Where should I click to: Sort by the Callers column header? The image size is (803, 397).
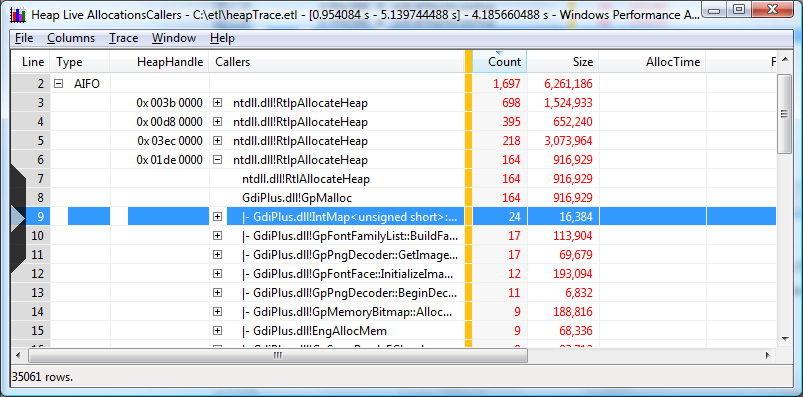[337, 62]
